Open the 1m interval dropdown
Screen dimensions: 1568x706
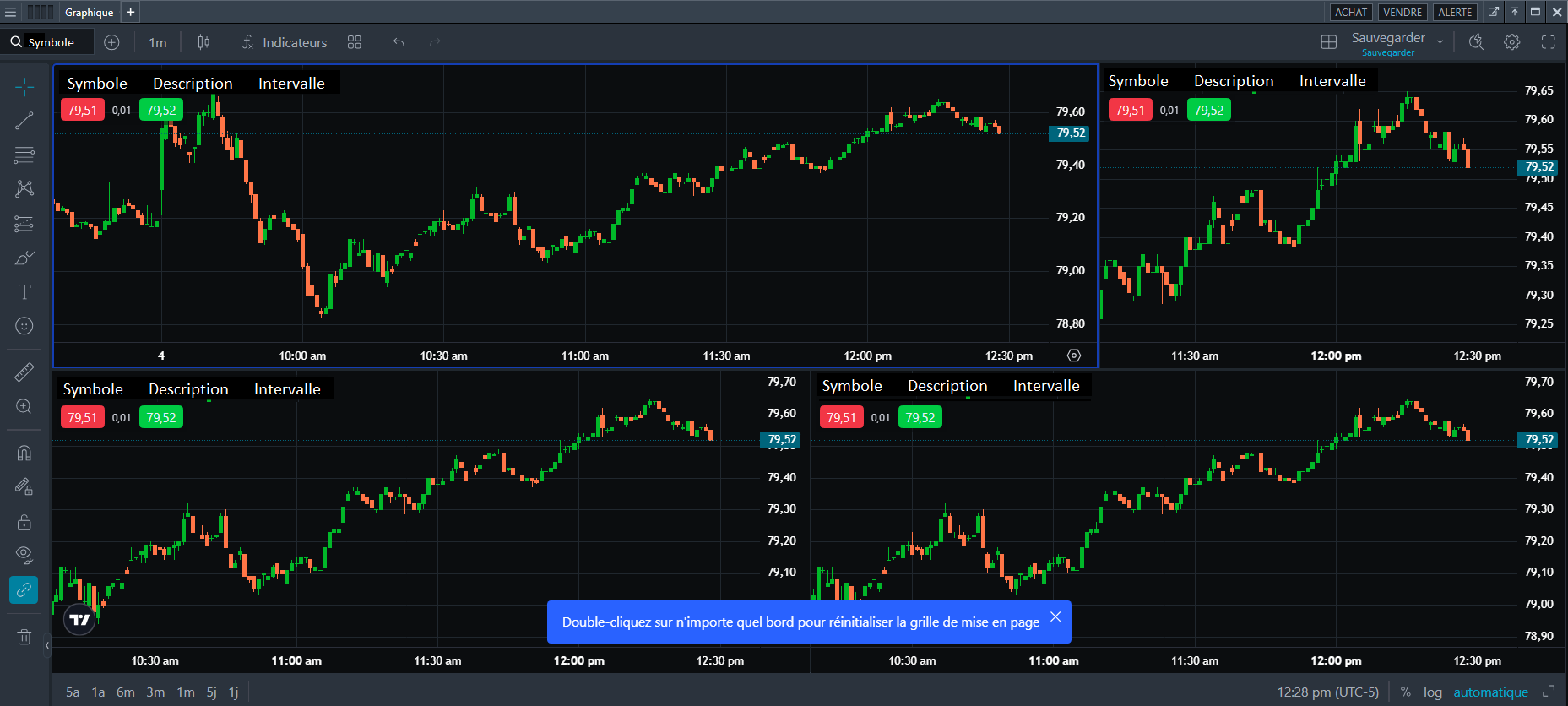coord(158,42)
